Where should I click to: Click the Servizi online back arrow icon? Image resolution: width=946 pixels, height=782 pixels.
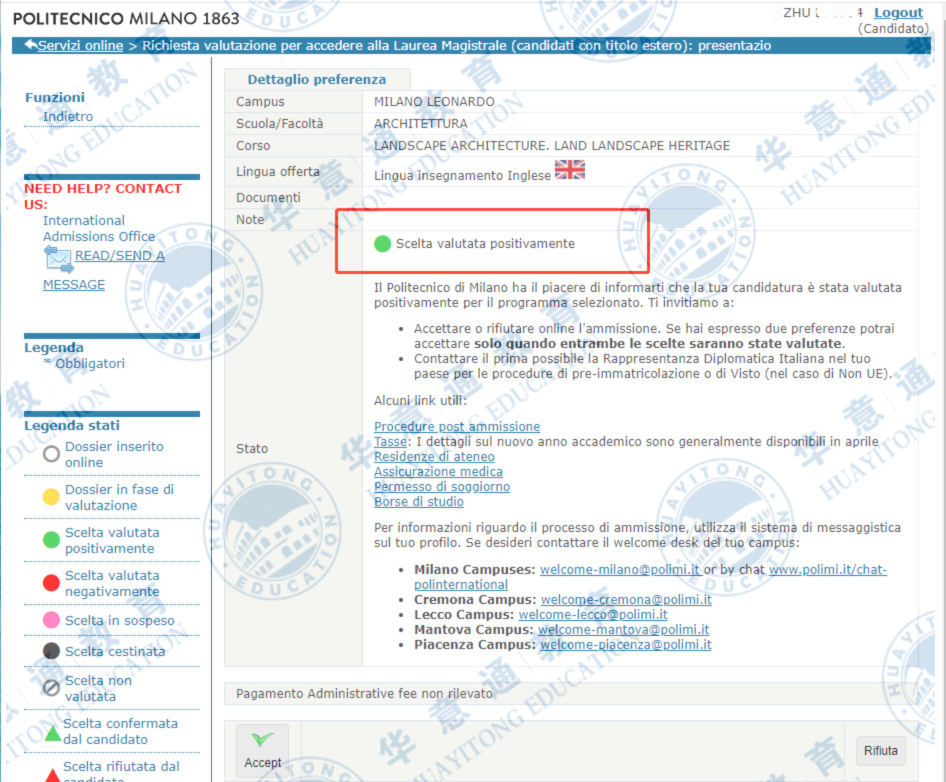click(x=30, y=45)
